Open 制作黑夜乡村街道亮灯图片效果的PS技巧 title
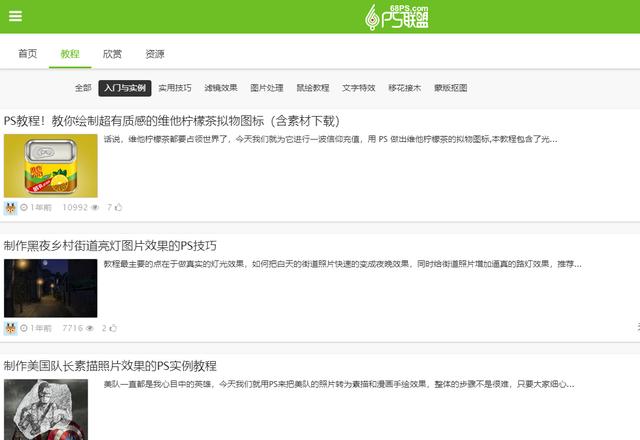The image size is (640, 440). click(x=110, y=246)
